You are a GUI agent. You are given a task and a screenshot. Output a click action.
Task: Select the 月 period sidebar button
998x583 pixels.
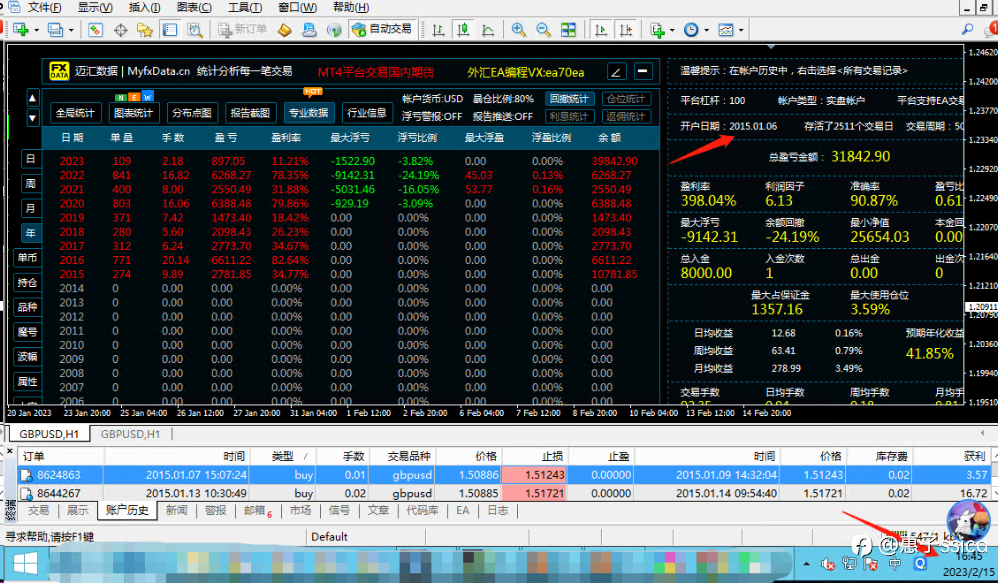(x=30, y=208)
